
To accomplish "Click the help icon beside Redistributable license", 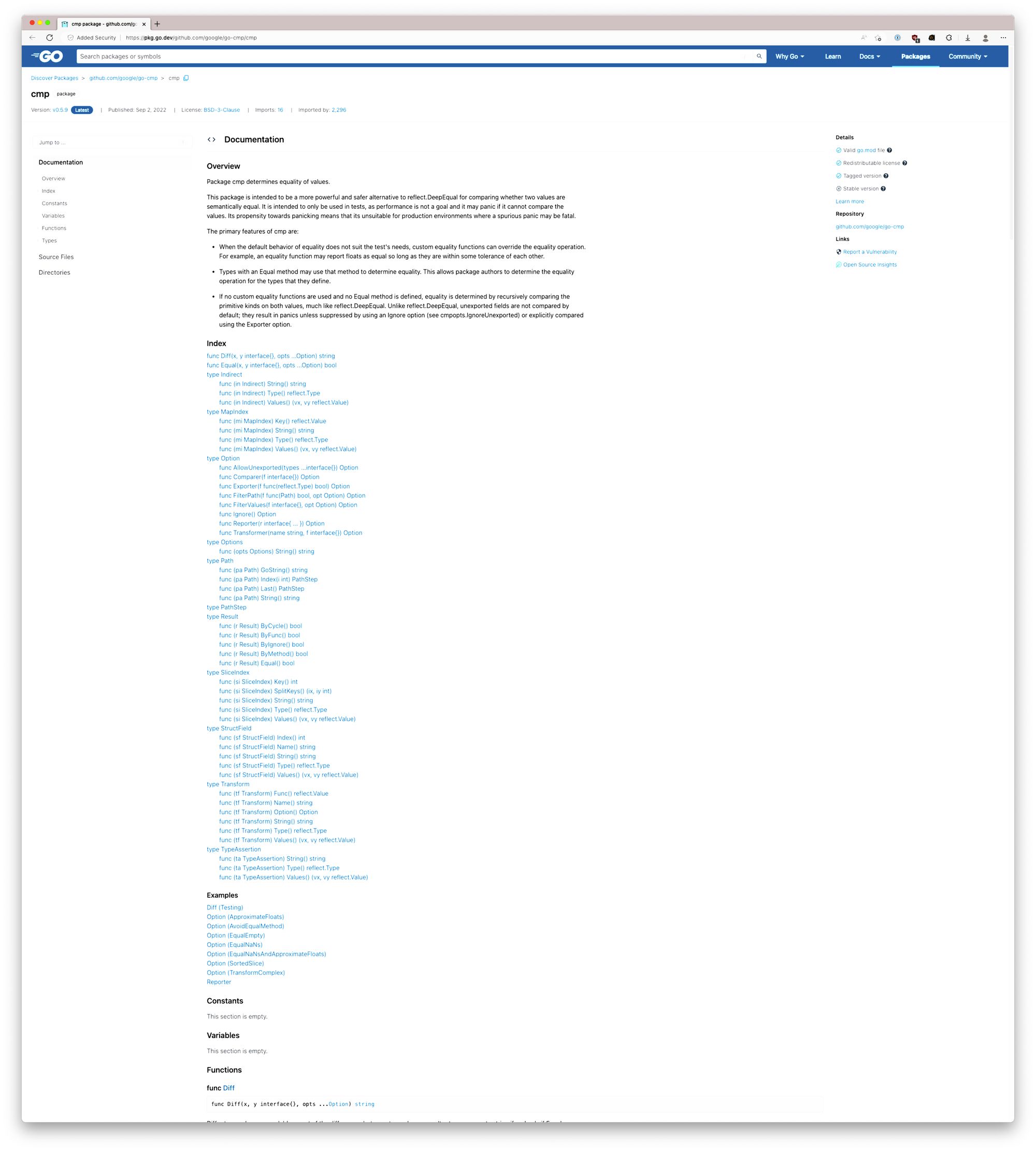I will coord(904,163).
